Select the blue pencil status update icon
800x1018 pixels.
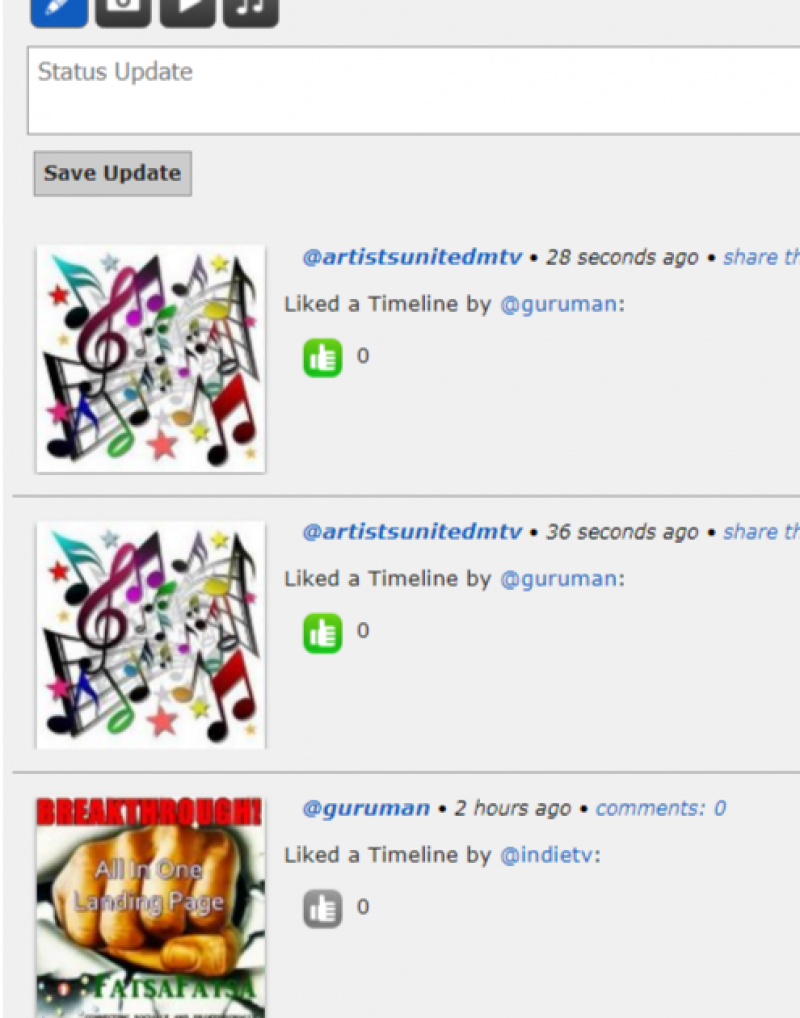(59, 10)
